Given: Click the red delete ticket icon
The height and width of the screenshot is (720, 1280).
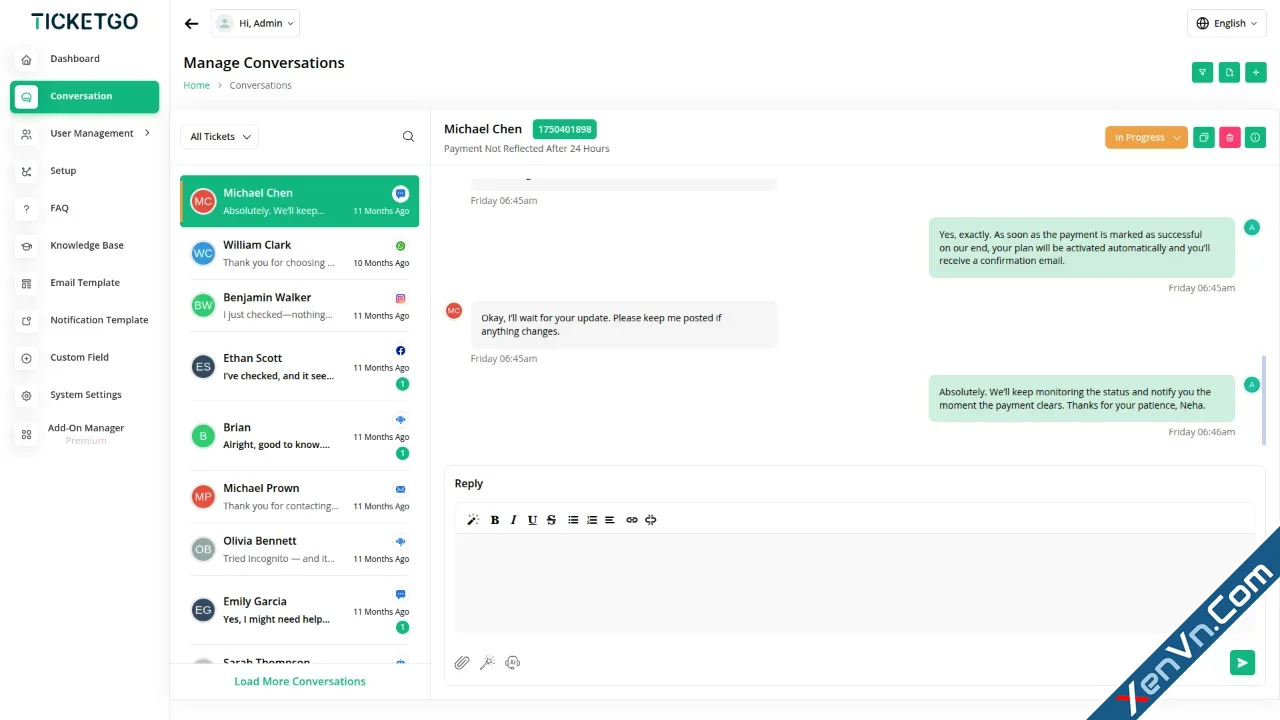Looking at the screenshot, I should (1230, 138).
